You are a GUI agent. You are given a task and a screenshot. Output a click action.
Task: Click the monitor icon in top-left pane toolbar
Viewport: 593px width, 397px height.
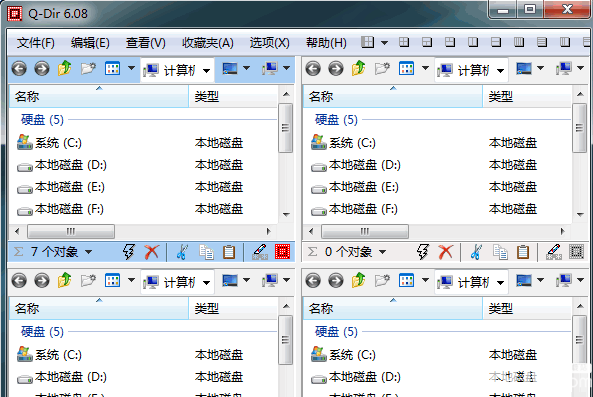(230, 68)
